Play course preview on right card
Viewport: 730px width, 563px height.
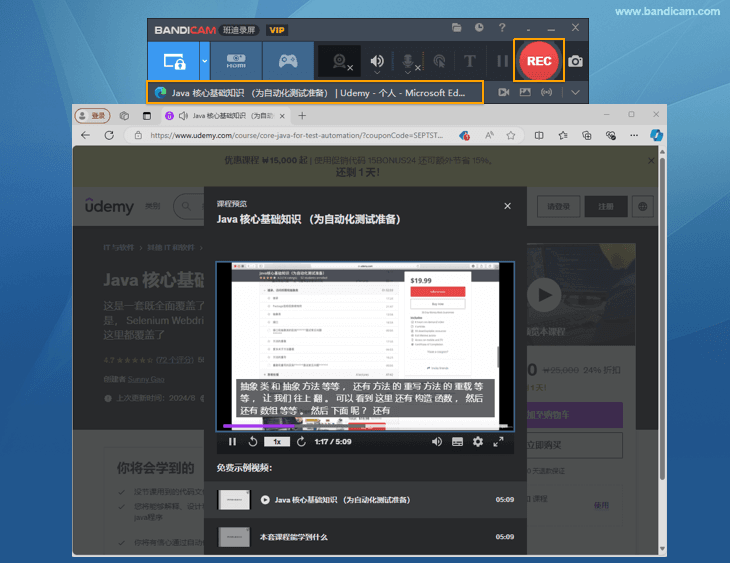[x=545, y=295]
